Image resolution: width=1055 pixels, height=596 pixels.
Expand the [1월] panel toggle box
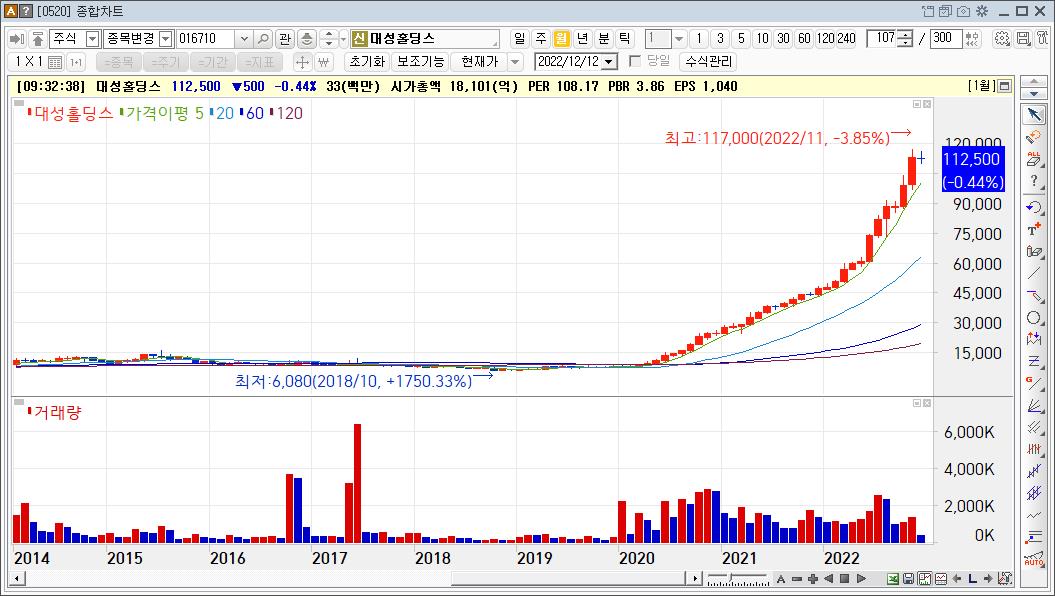[1005, 86]
